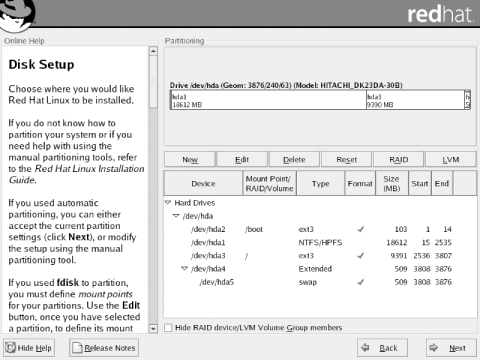Go to the Next installer screen
The width and height of the screenshot is (481, 360).
451,348
